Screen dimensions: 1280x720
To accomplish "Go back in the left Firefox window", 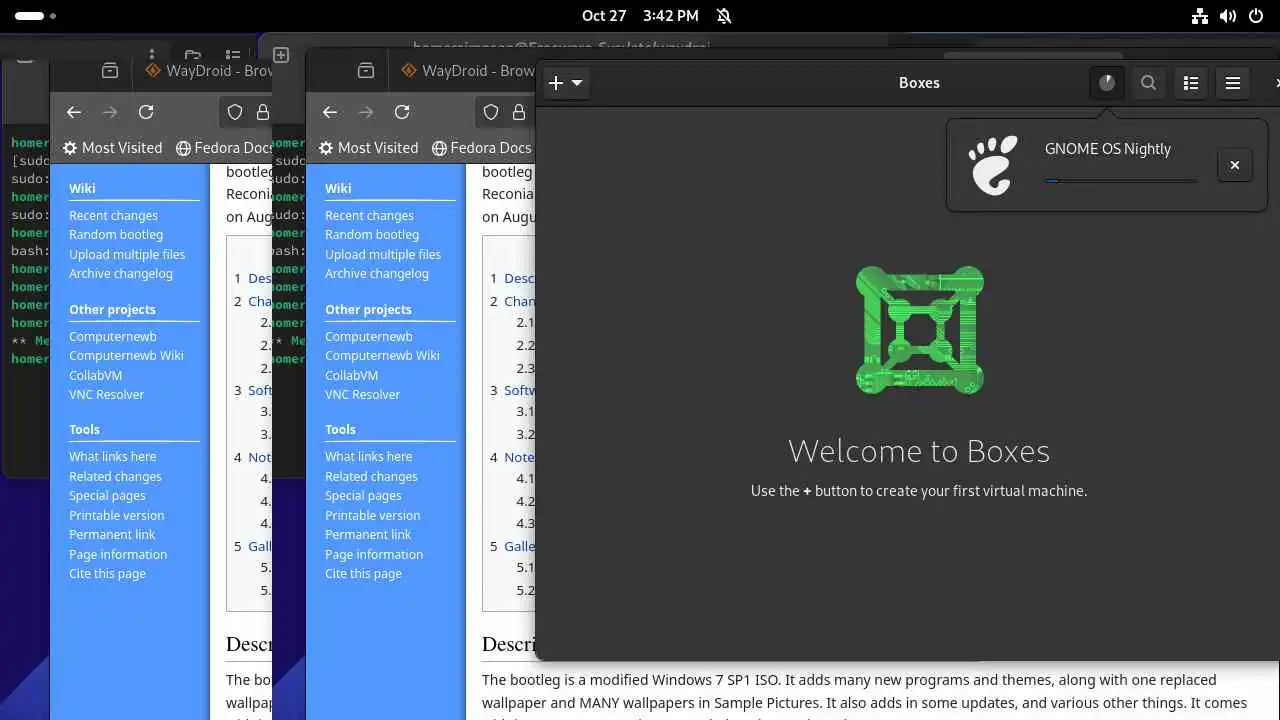I will pos(74,112).
